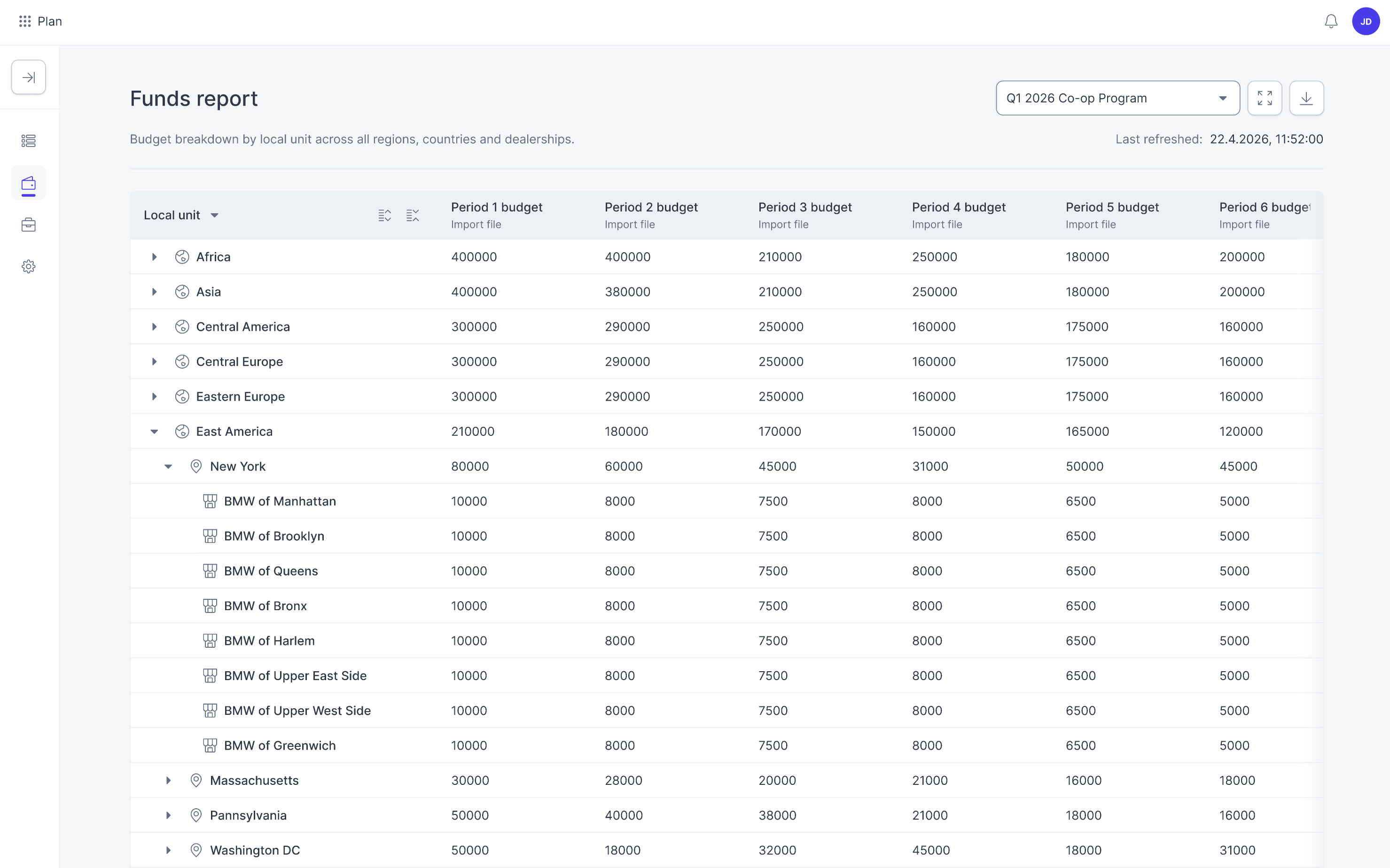Expand the sidebar with the arrow button
Image resolution: width=1390 pixels, height=868 pixels.
29,77
